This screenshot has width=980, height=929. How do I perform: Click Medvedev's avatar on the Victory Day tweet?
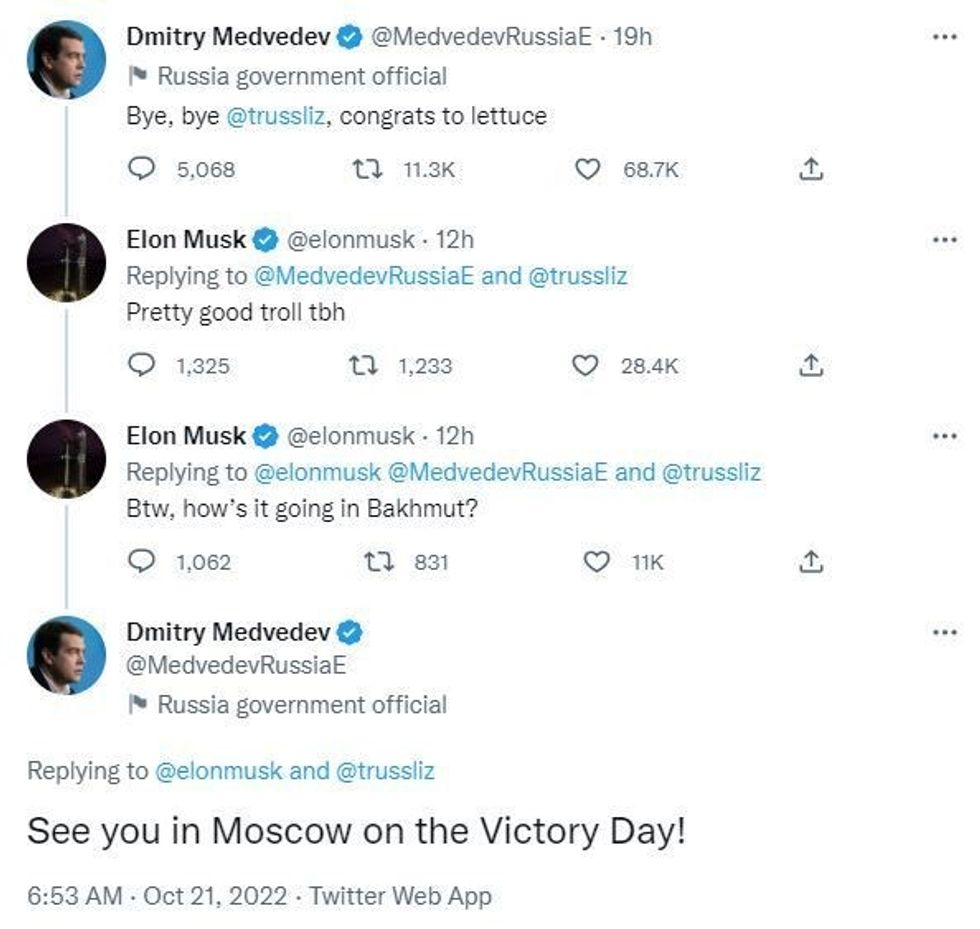pyautogui.click(x=66, y=655)
